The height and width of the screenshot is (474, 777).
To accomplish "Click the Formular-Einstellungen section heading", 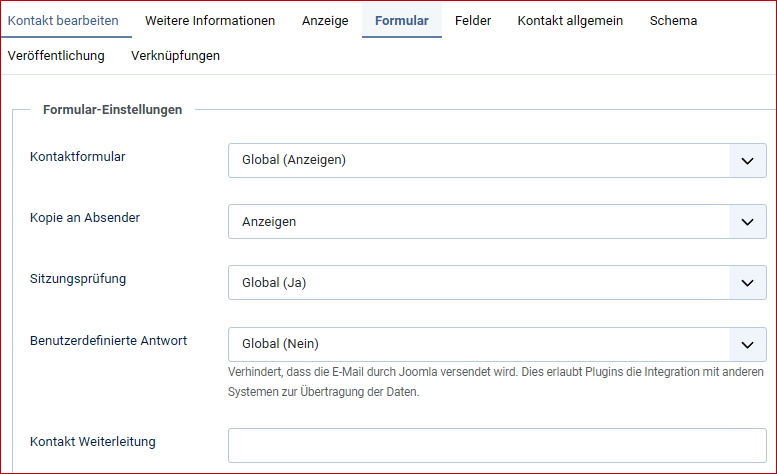I will tap(112, 110).
